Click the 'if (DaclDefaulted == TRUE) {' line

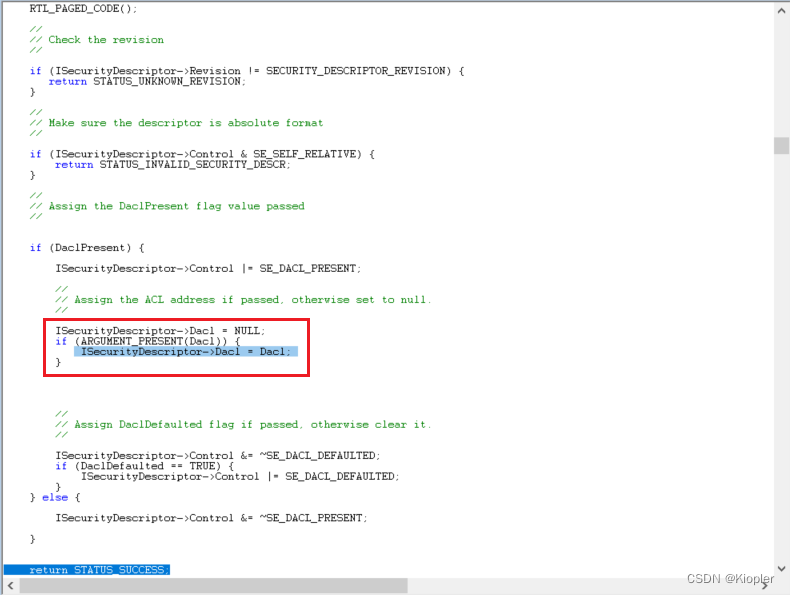[x=145, y=466]
